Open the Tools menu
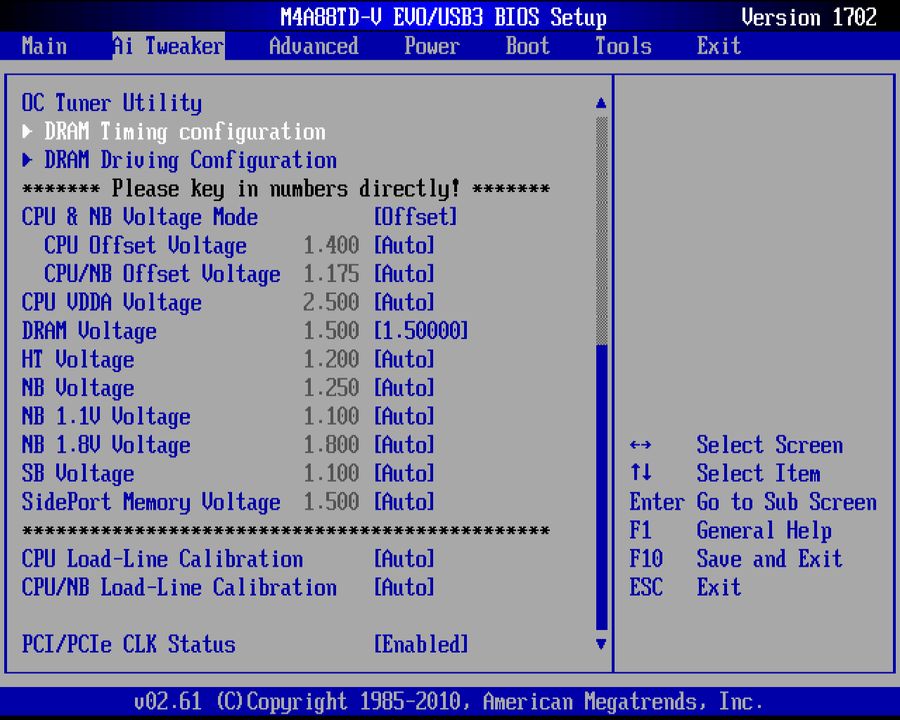Screen dimensions: 900x720 pos(622,46)
